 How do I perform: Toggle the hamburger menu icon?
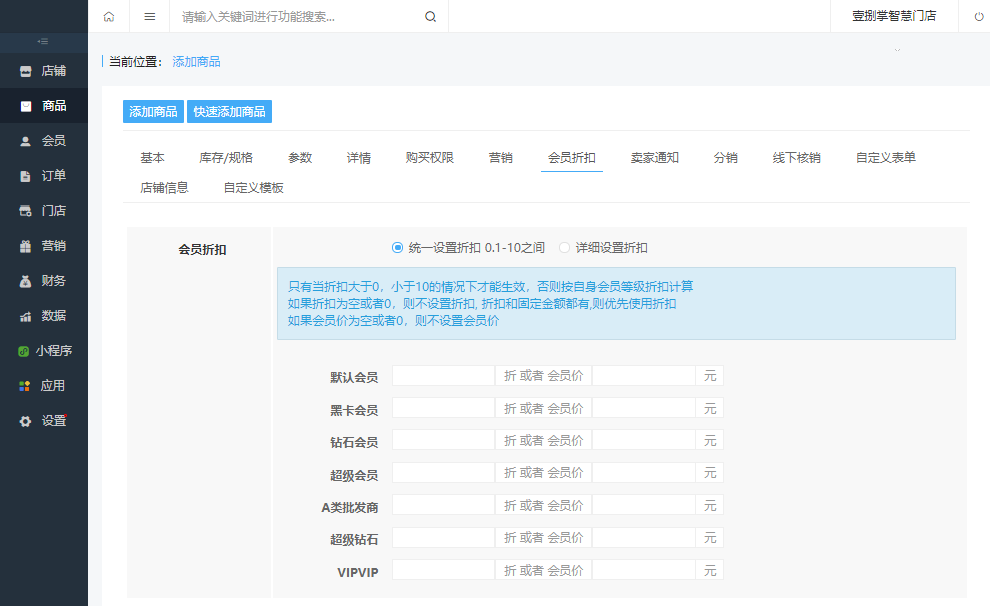tap(150, 16)
